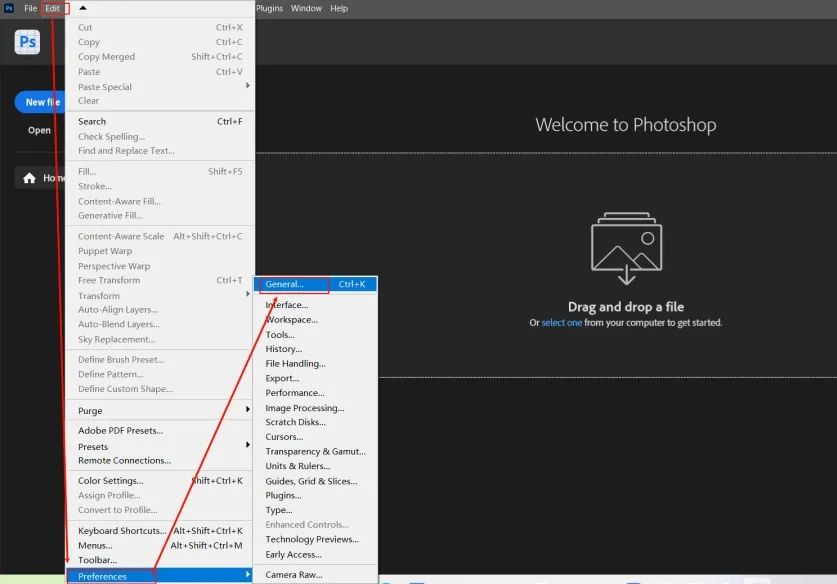Image resolution: width=837 pixels, height=584 pixels.
Task: Click the Home house icon
Action: pos(29,178)
